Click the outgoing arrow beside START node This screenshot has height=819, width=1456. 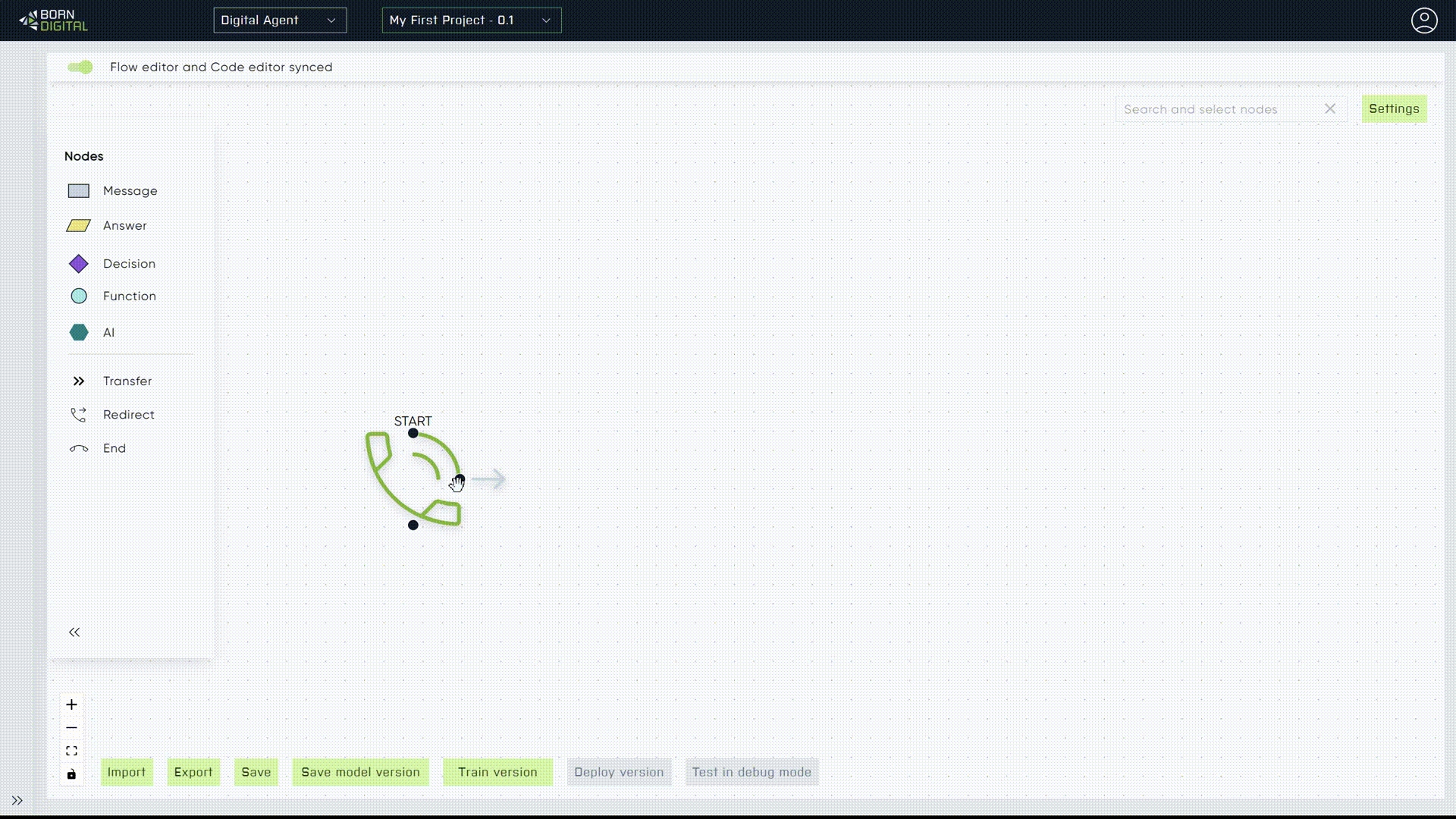tap(489, 479)
